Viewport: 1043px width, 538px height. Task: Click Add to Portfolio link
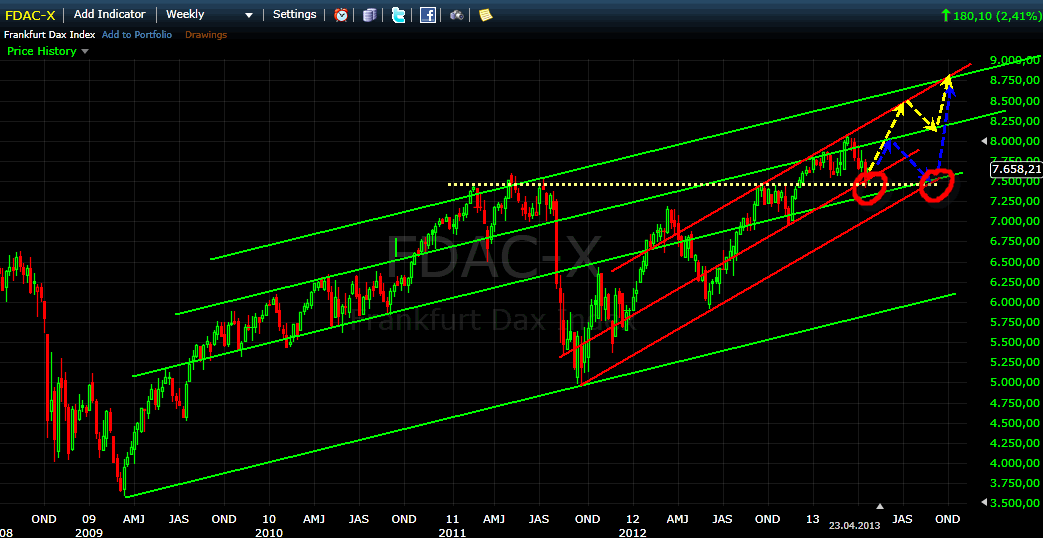(x=136, y=35)
